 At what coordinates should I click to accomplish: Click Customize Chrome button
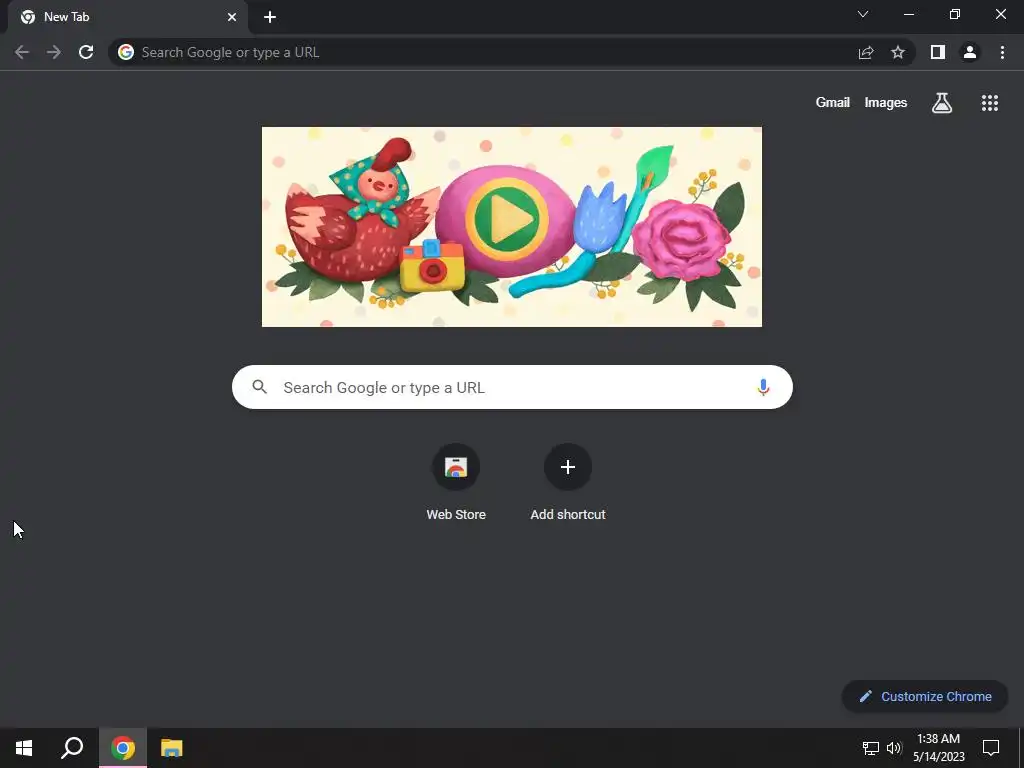tap(925, 696)
